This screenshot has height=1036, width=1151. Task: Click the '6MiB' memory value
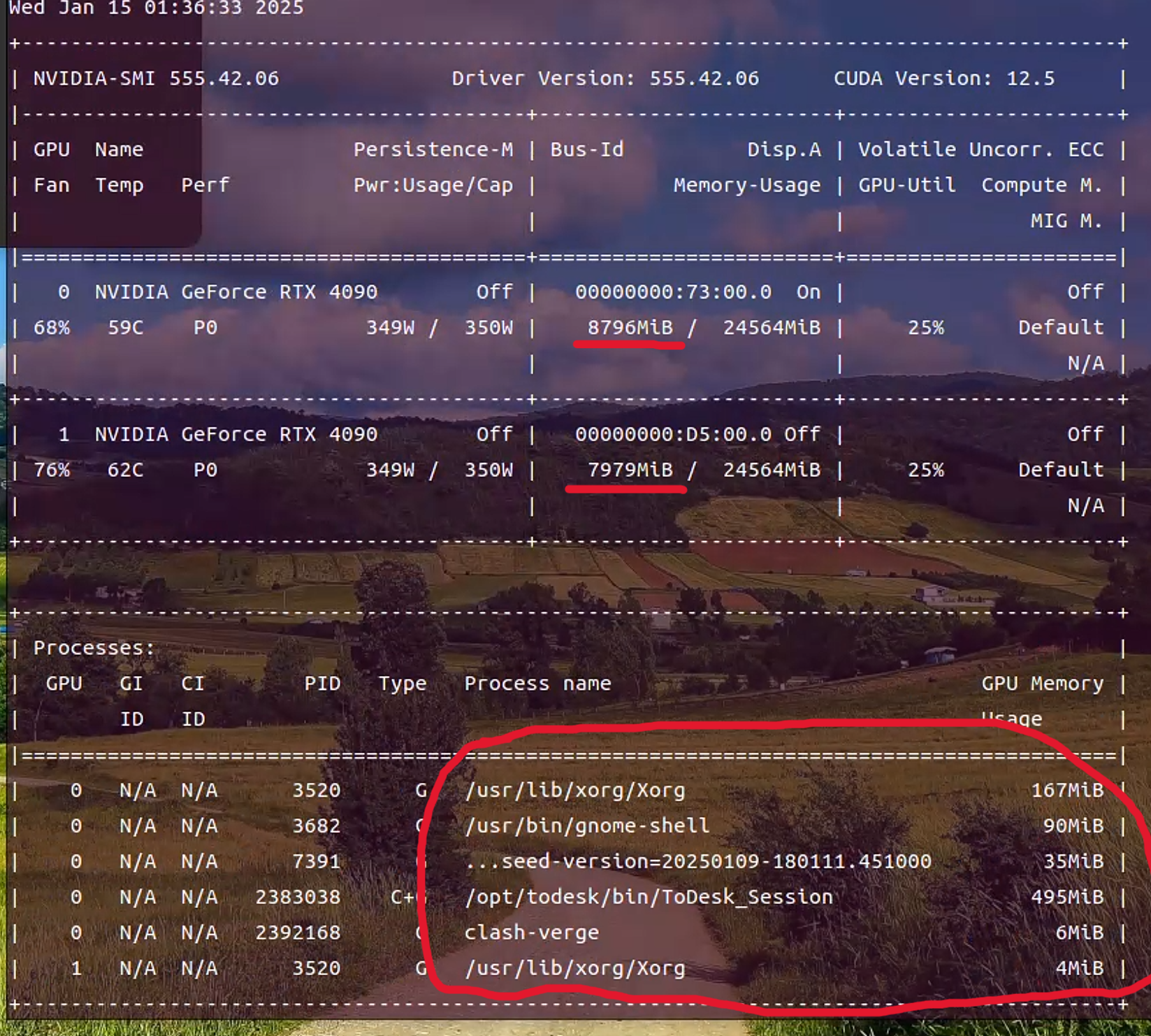coord(1080,933)
